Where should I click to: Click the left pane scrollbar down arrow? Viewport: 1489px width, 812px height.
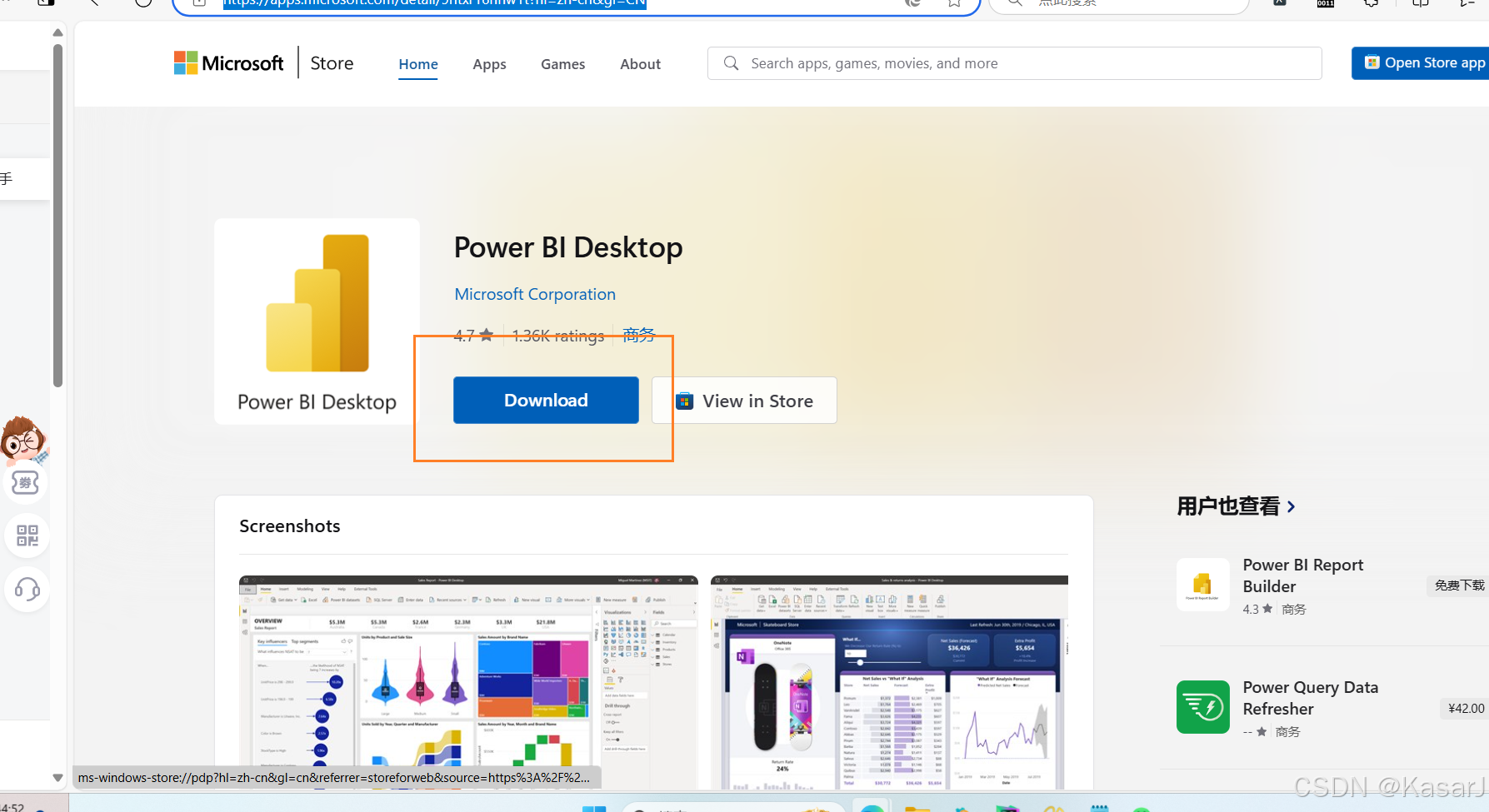click(57, 778)
